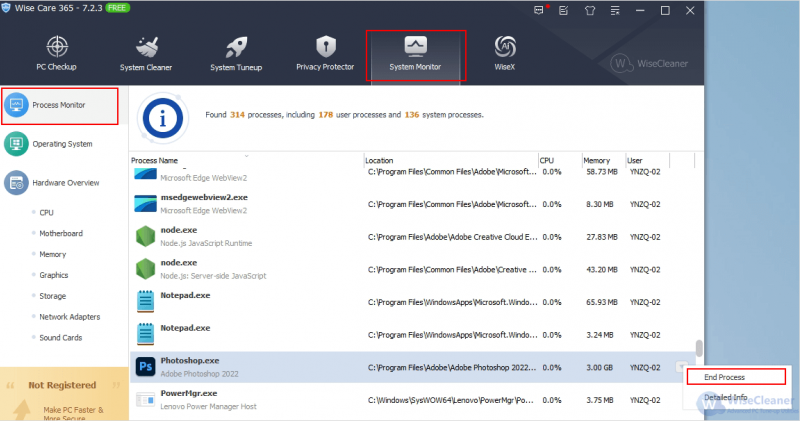Sort by User column header
This screenshot has height=421, width=800.
(635, 160)
